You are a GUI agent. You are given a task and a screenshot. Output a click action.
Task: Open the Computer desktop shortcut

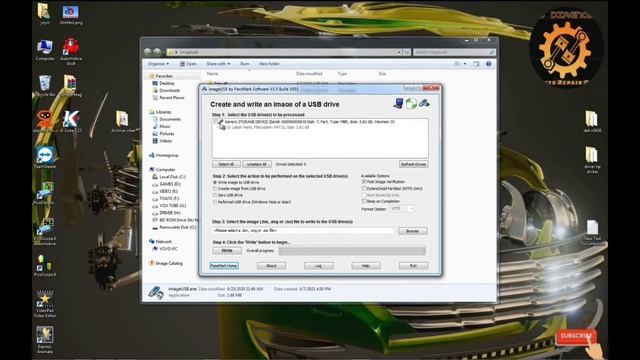45,50
